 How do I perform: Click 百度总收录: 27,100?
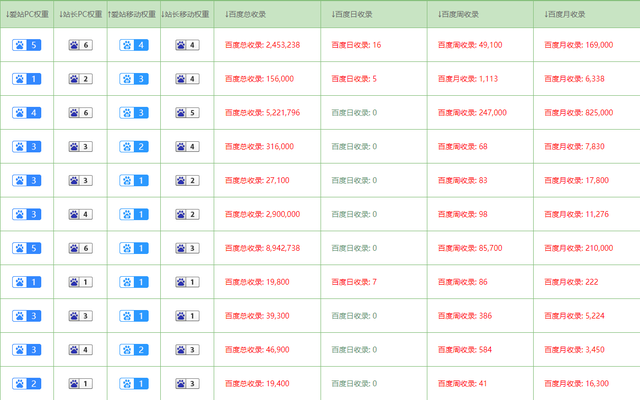(257, 180)
